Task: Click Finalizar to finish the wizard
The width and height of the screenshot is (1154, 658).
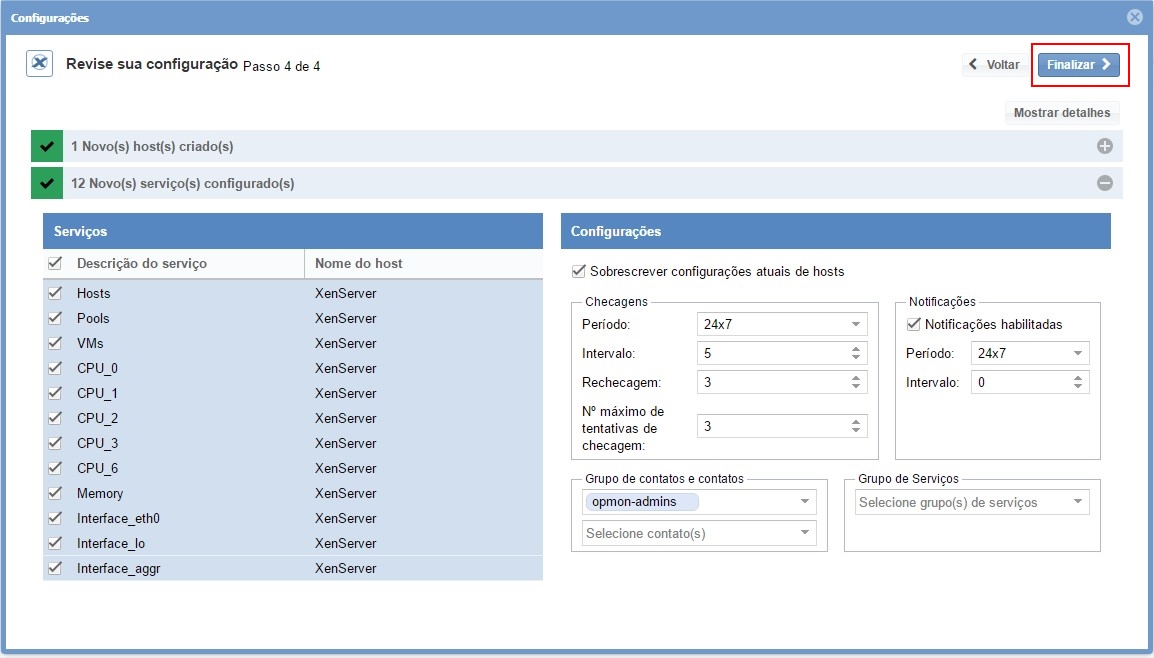Action: [x=1078, y=65]
